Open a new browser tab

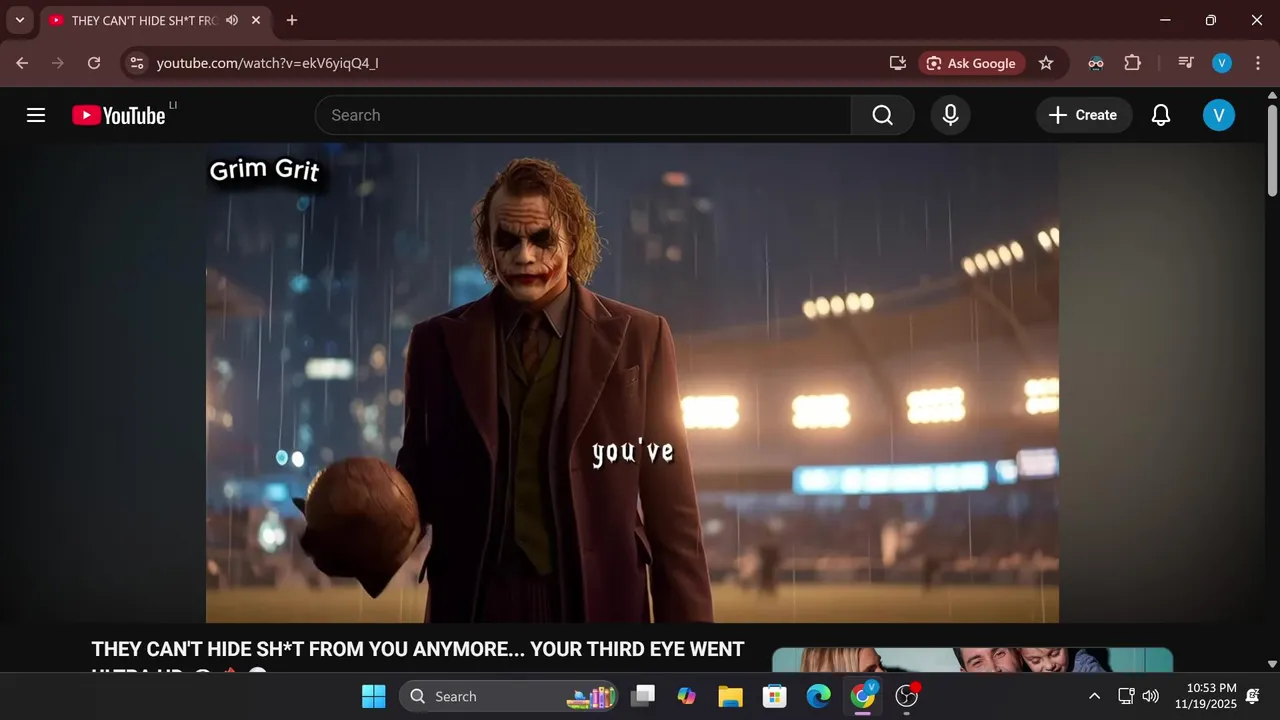tap(291, 20)
